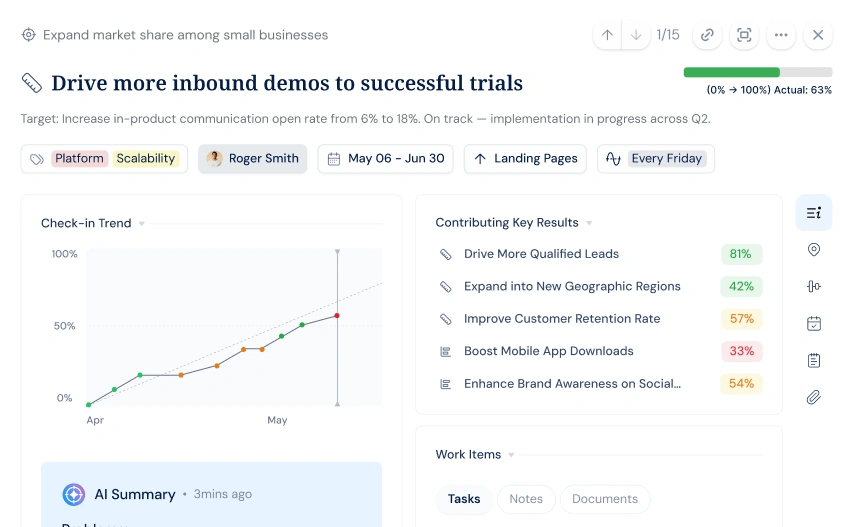Collapse the Work Items section
Viewport: 853px width, 527px height.
[x=511, y=455]
